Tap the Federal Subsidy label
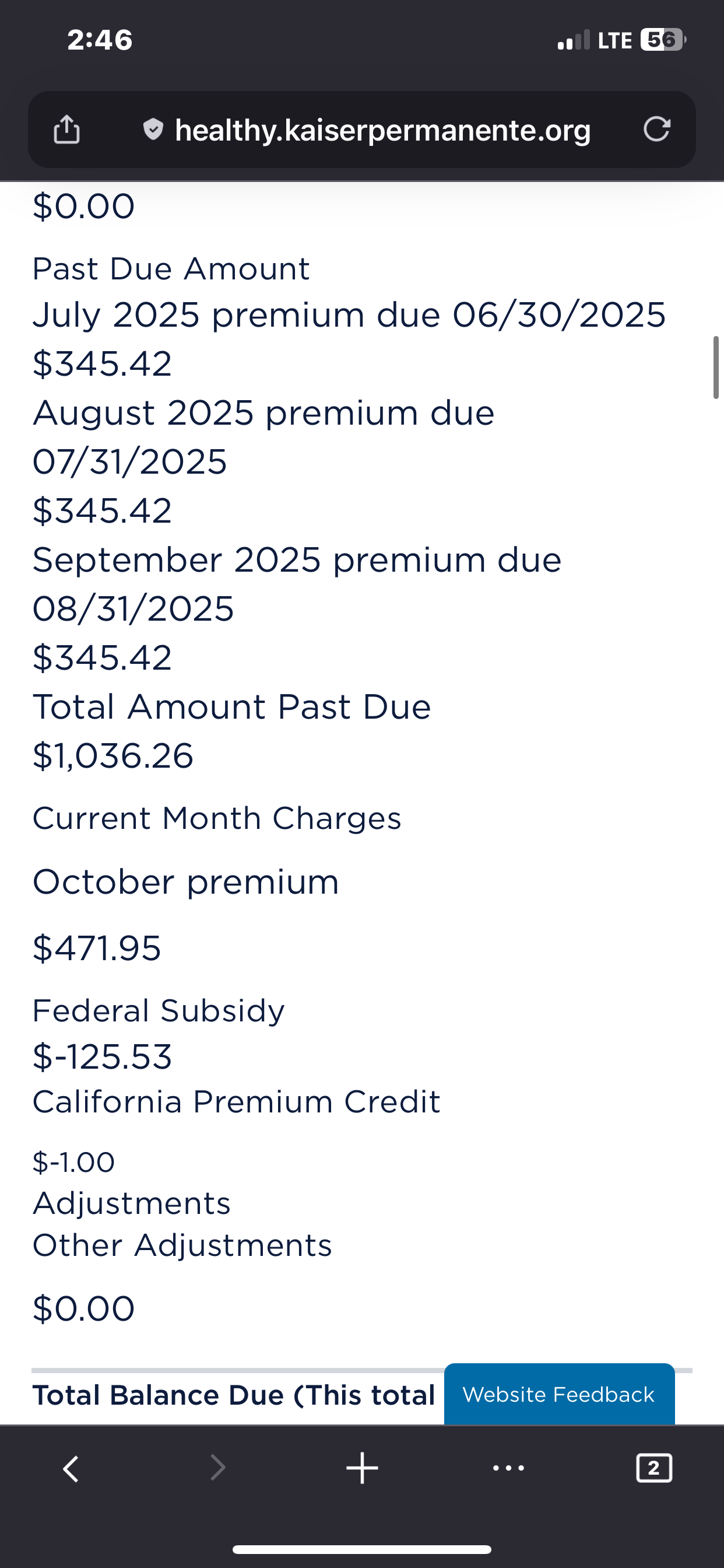 pos(158,1010)
